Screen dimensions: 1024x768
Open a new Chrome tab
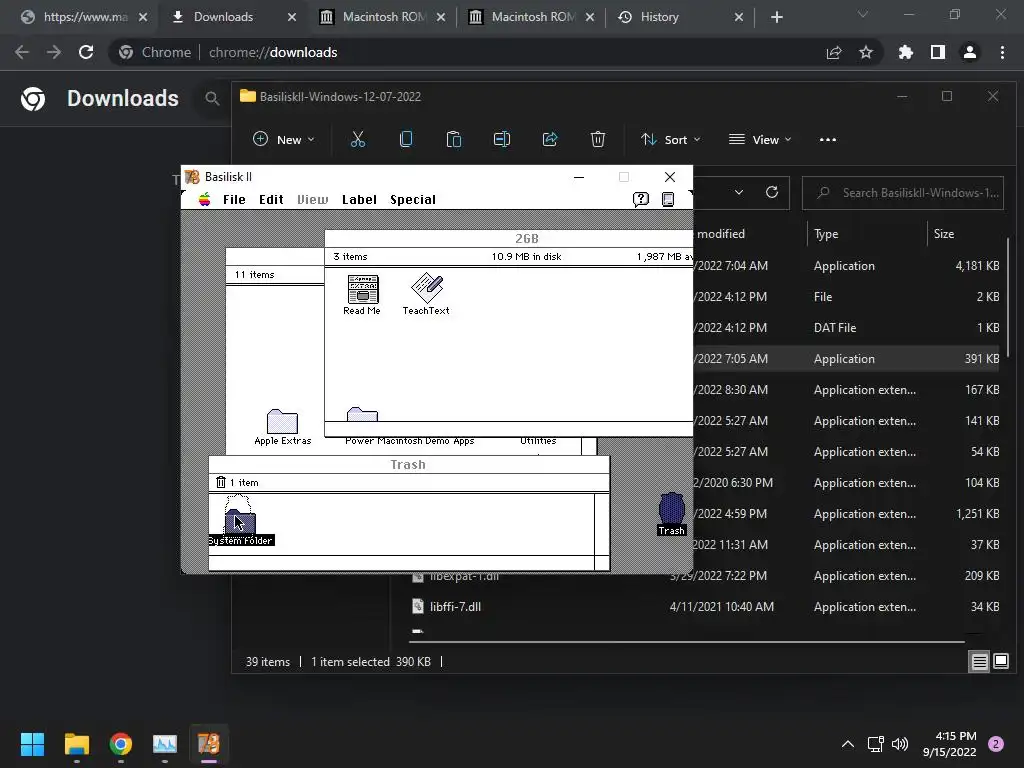coord(776,17)
